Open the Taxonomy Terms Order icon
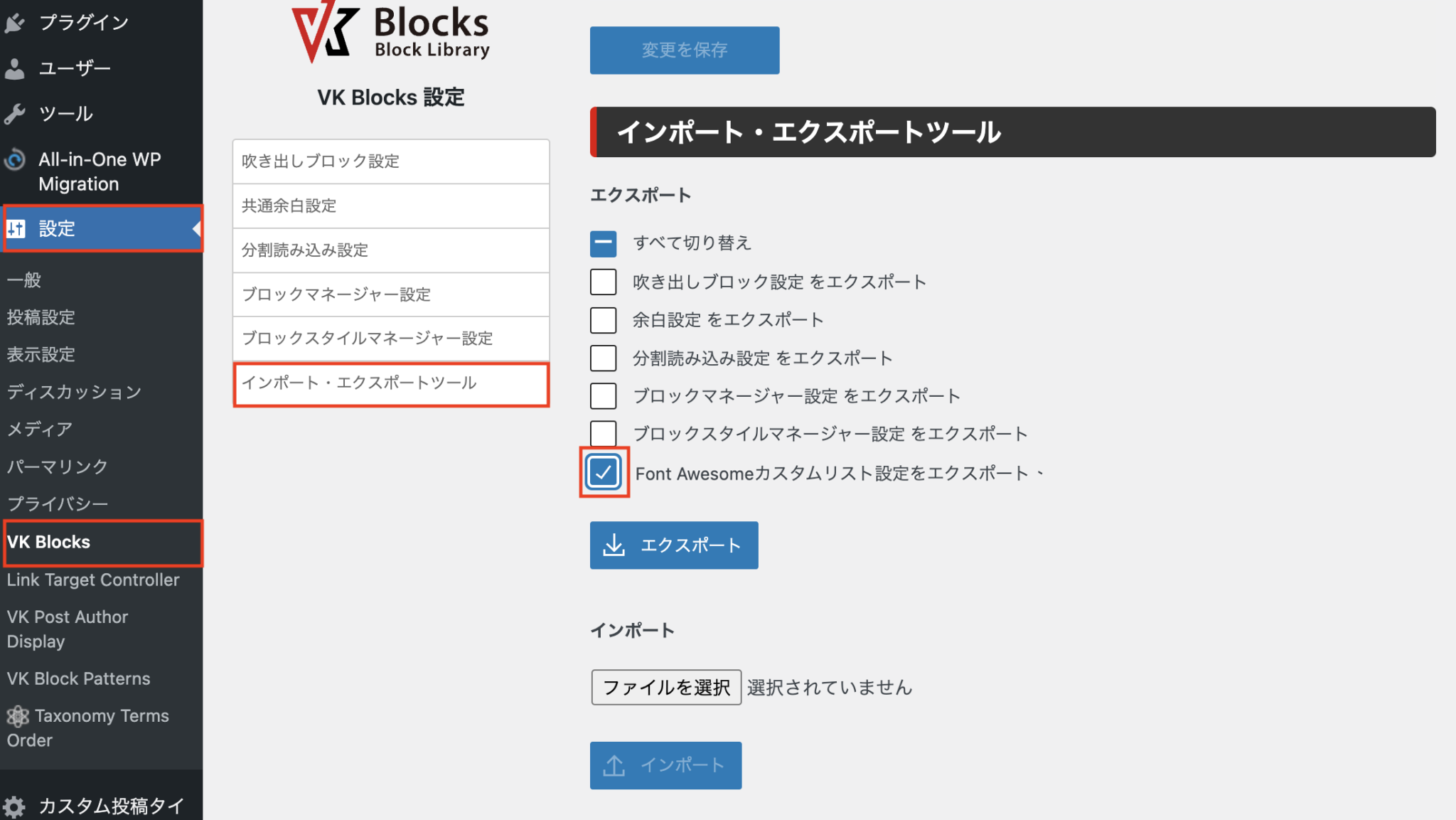This screenshot has width=1456, height=820. pyautogui.click(x=17, y=716)
